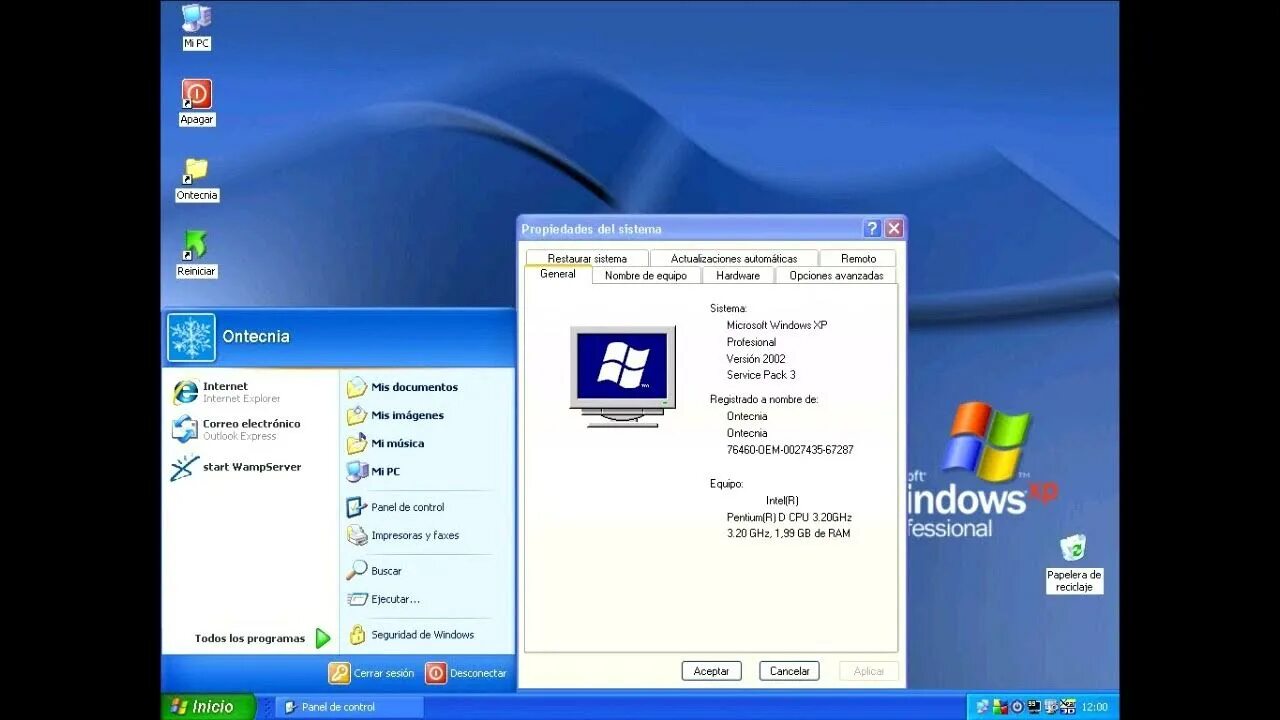Click the Pentium(R) D CPU 3.20GHz text
This screenshot has width=1280, height=720.
(789, 517)
